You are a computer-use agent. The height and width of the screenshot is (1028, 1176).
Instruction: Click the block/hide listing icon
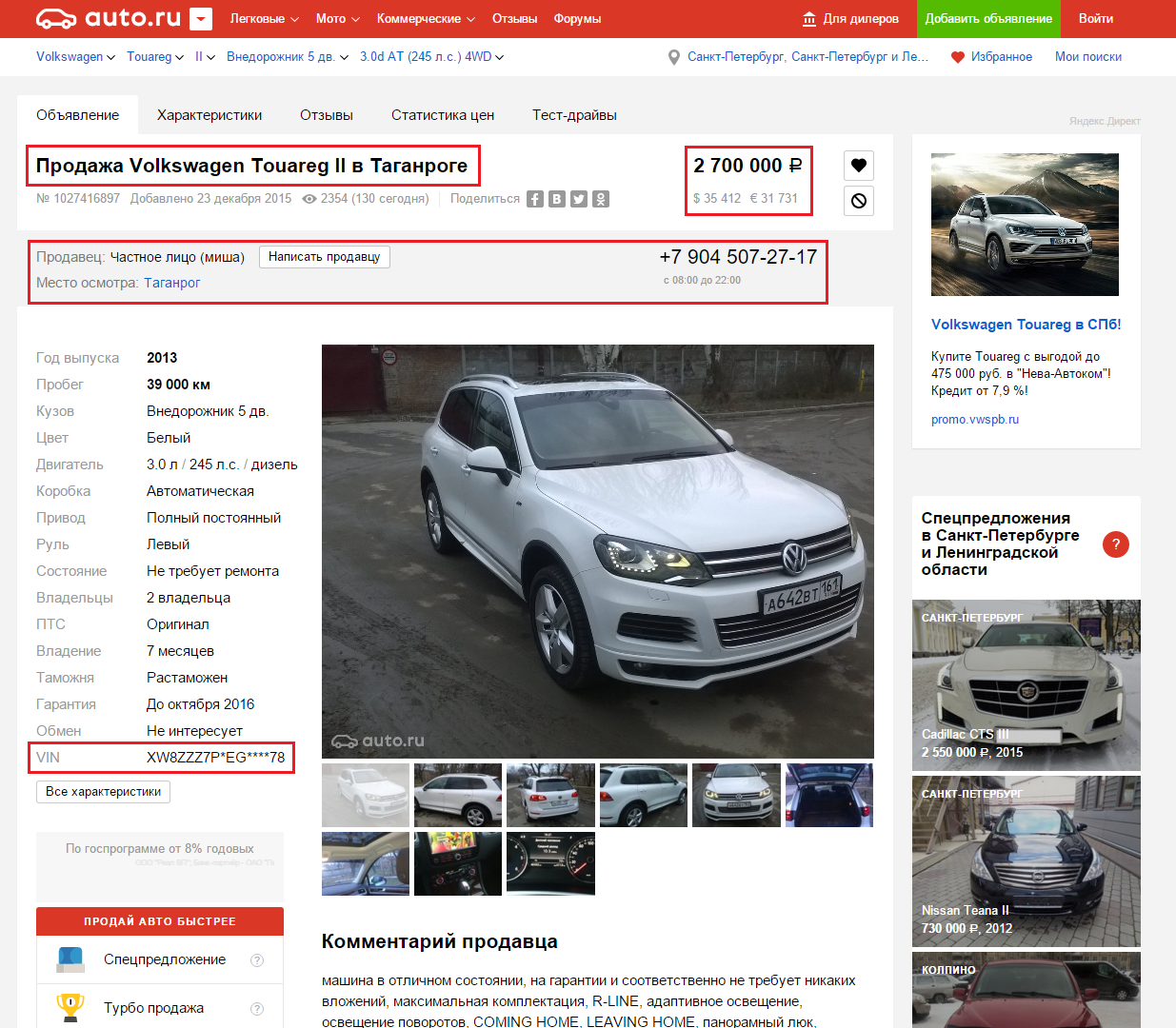(x=859, y=201)
